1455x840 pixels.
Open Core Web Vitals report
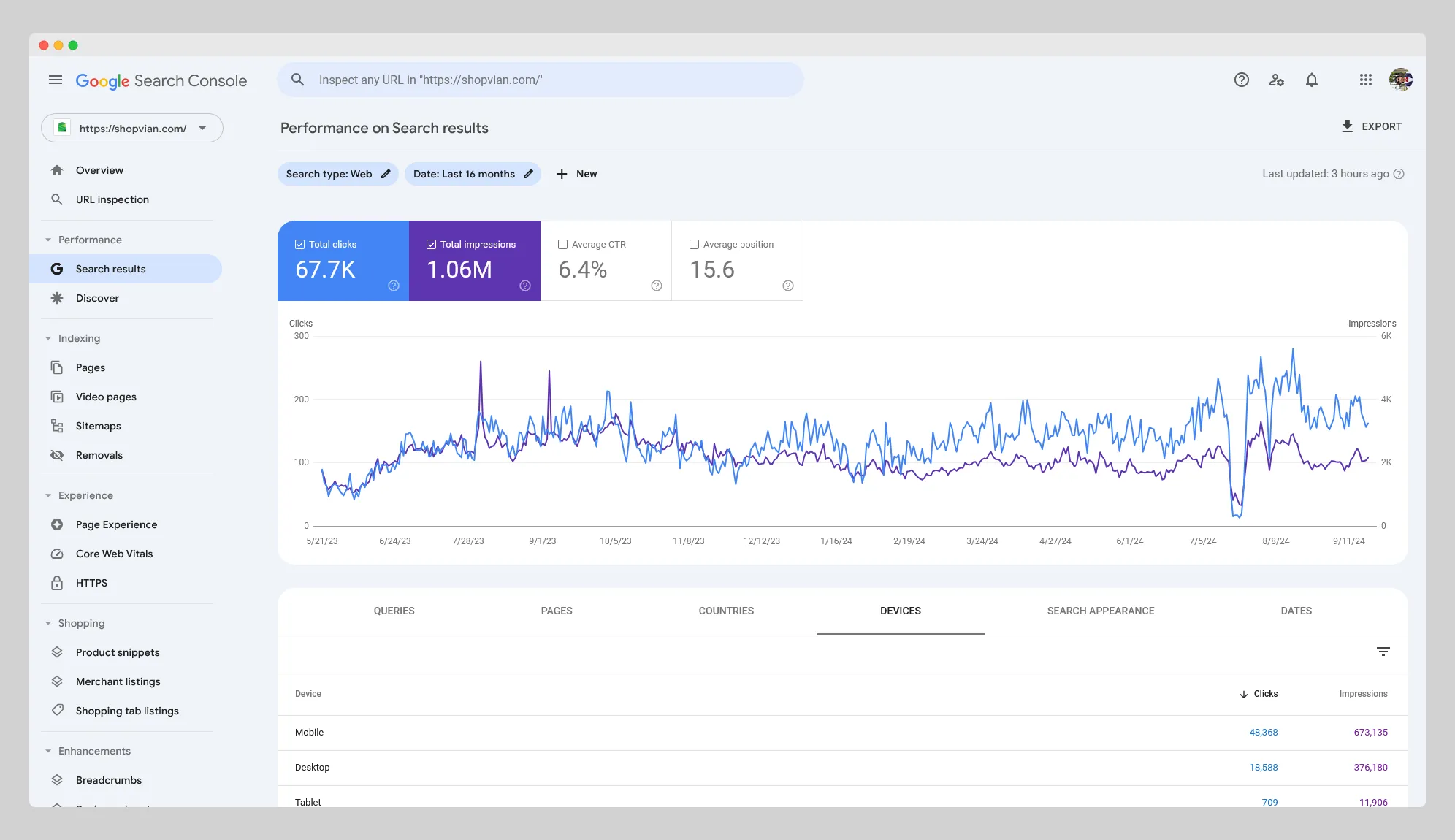113,554
